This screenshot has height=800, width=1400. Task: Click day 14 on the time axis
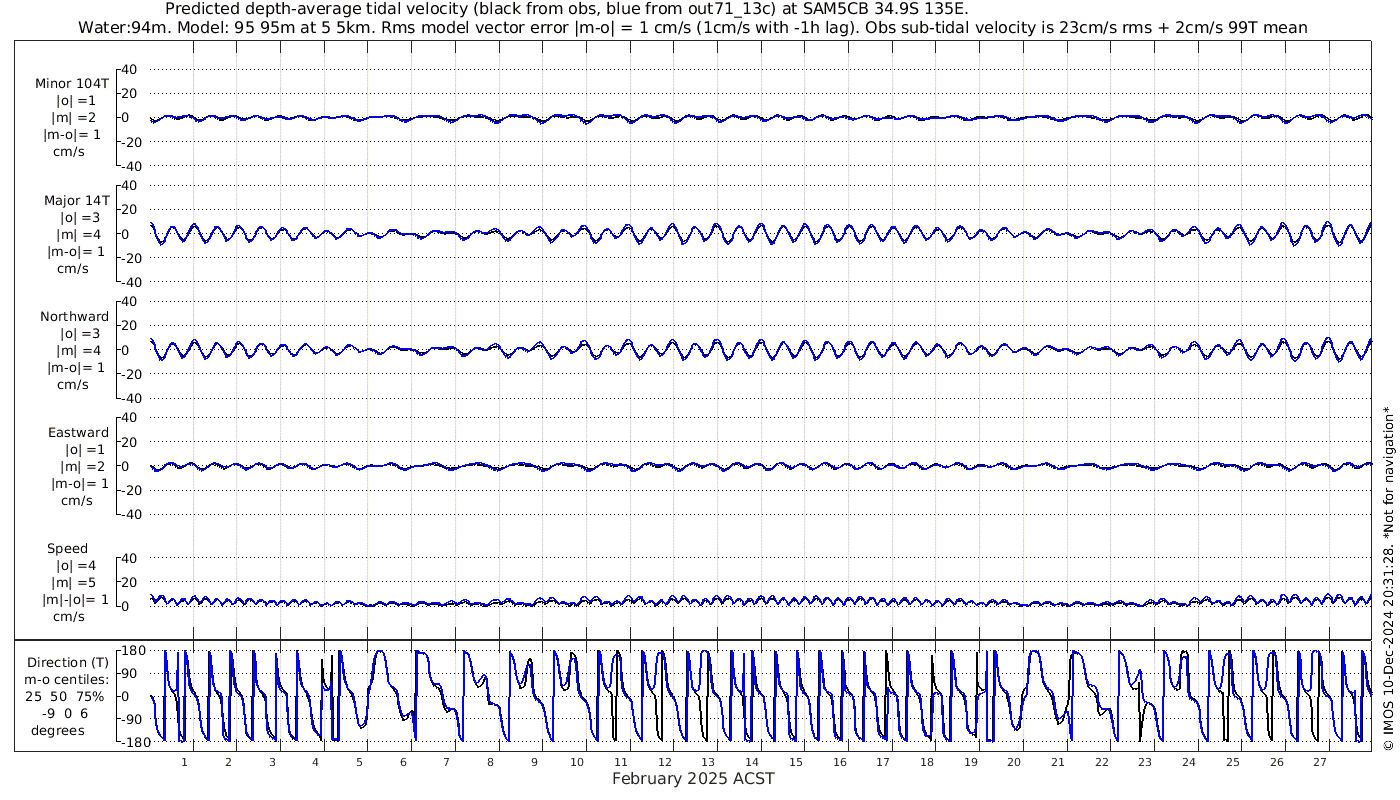[752, 762]
